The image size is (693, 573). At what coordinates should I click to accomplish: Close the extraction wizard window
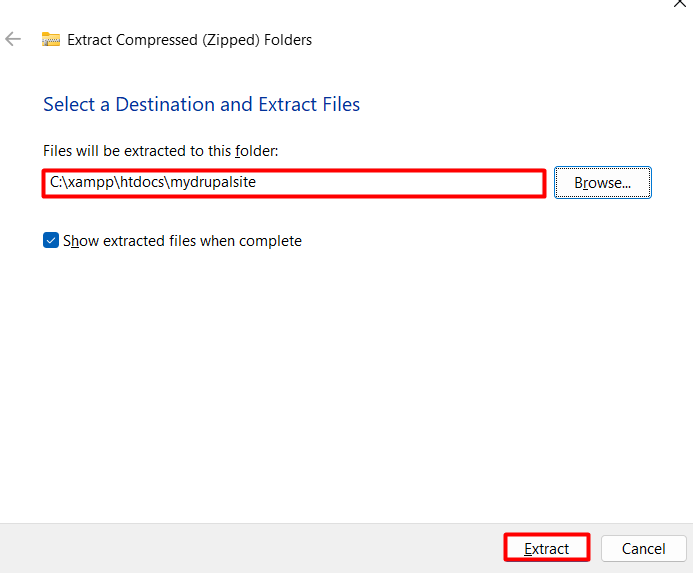pyautogui.click(x=681, y=4)
